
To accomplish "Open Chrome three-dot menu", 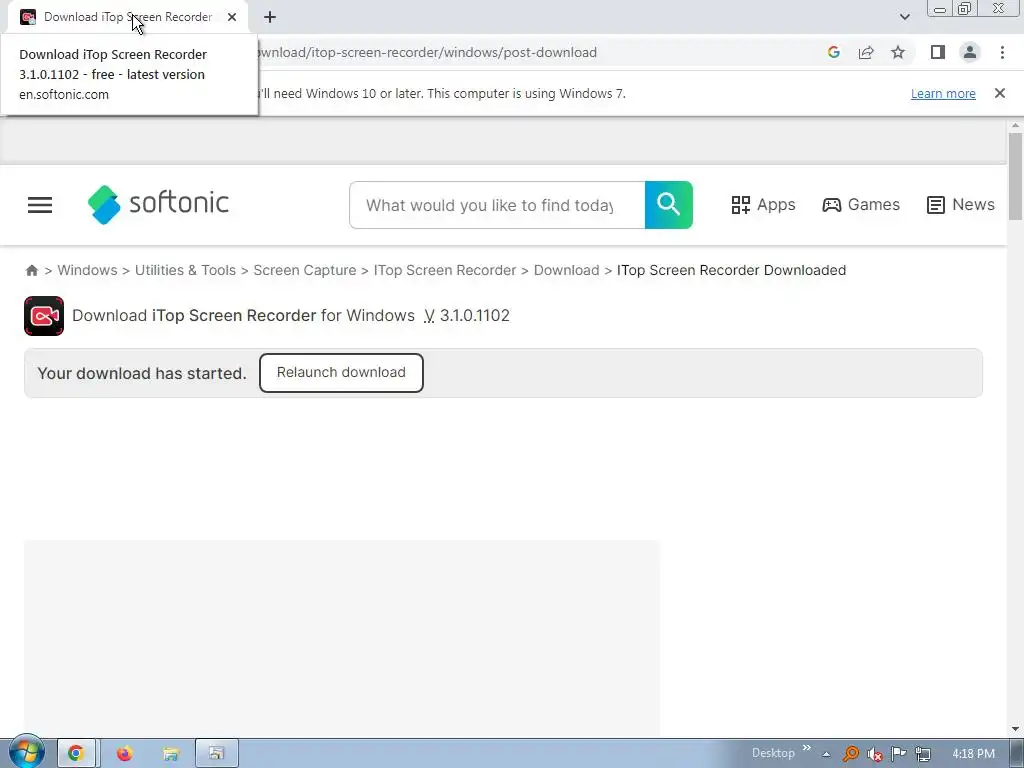I will pos(1002,52).
